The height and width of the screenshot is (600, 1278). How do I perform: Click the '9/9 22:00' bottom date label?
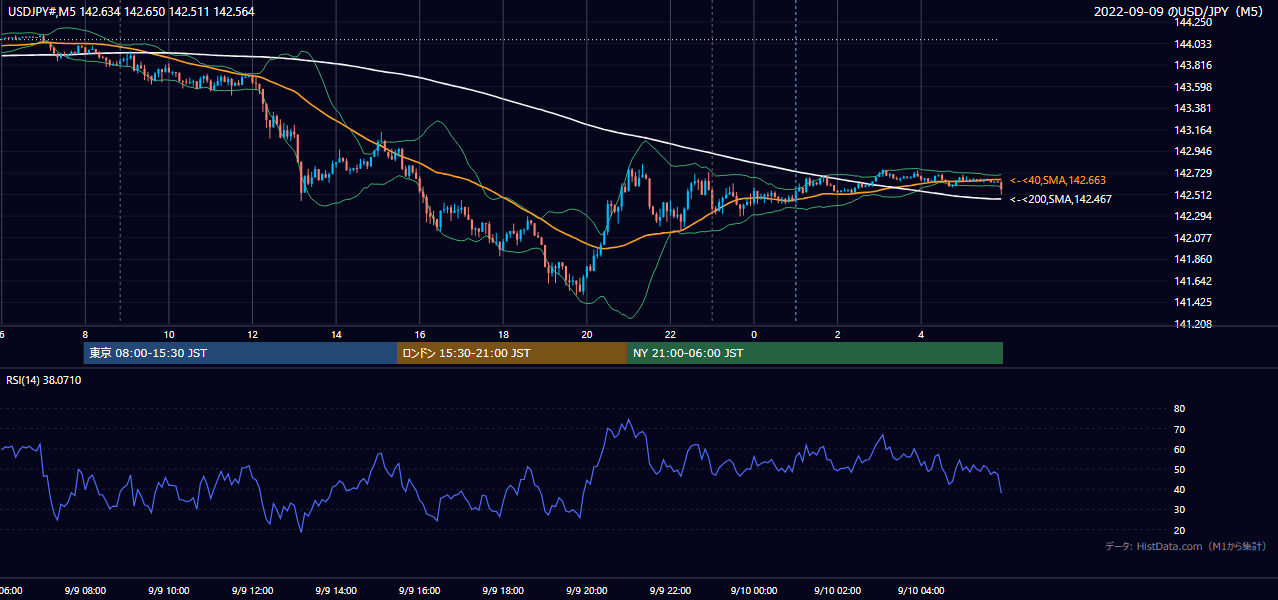pyautogui.click(x=670, y=590)
